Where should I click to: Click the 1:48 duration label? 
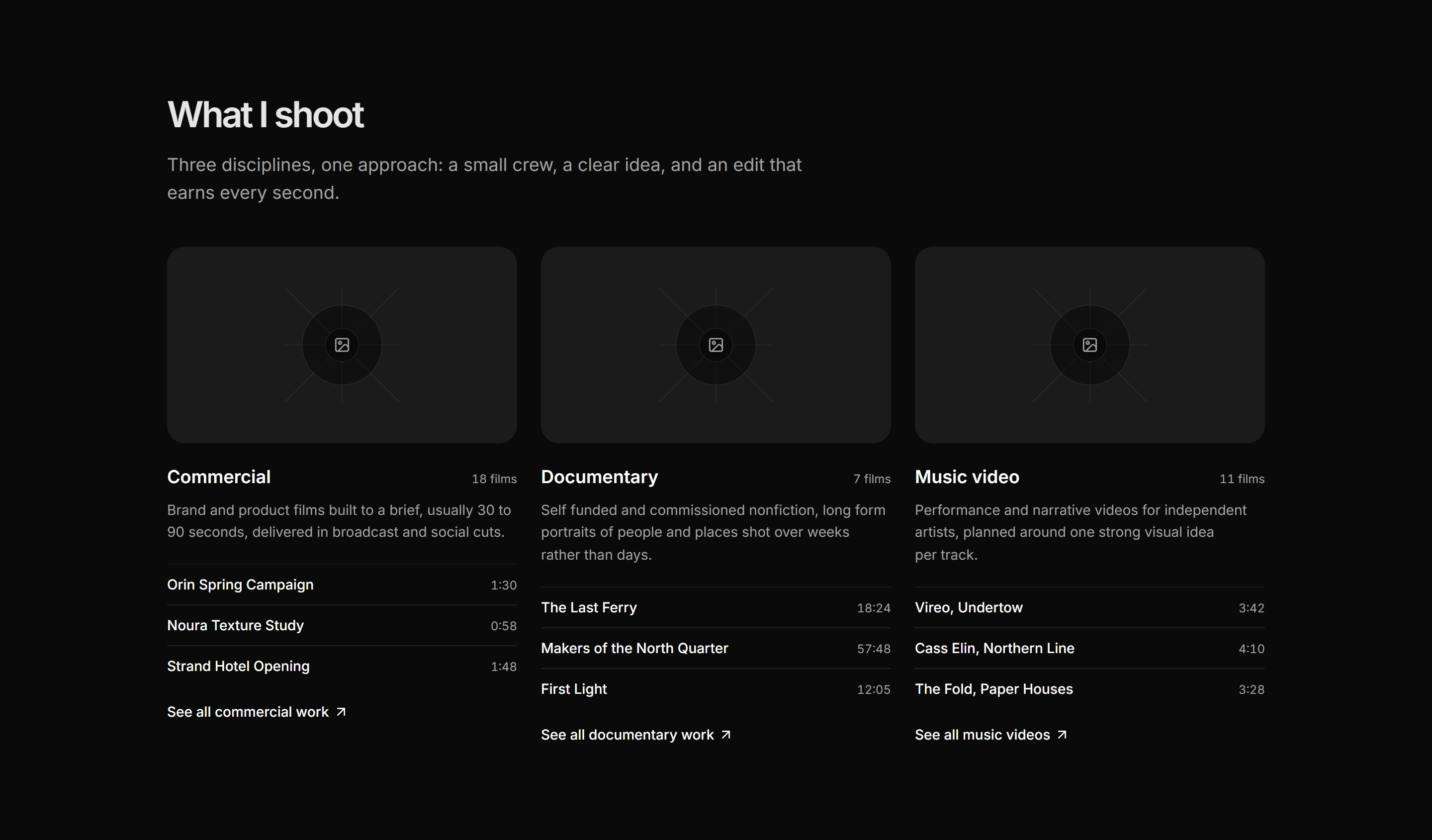504,667
